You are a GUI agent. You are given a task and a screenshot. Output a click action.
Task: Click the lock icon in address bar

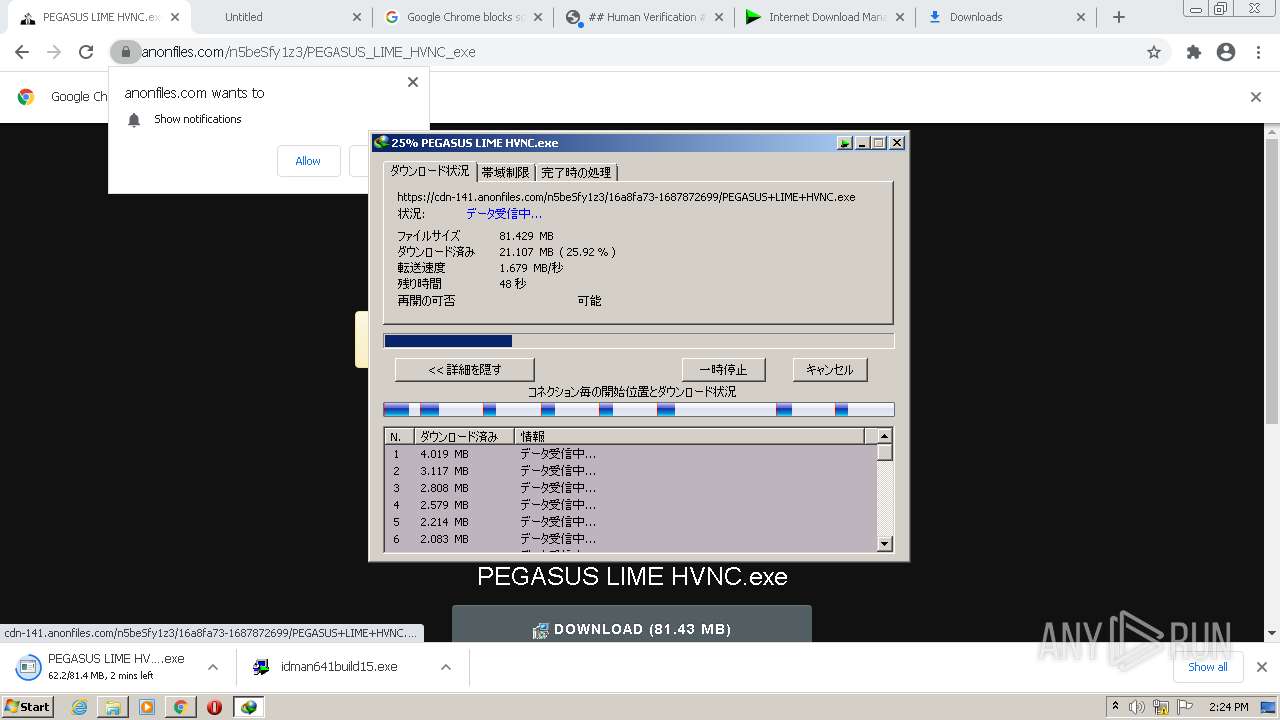125,52
